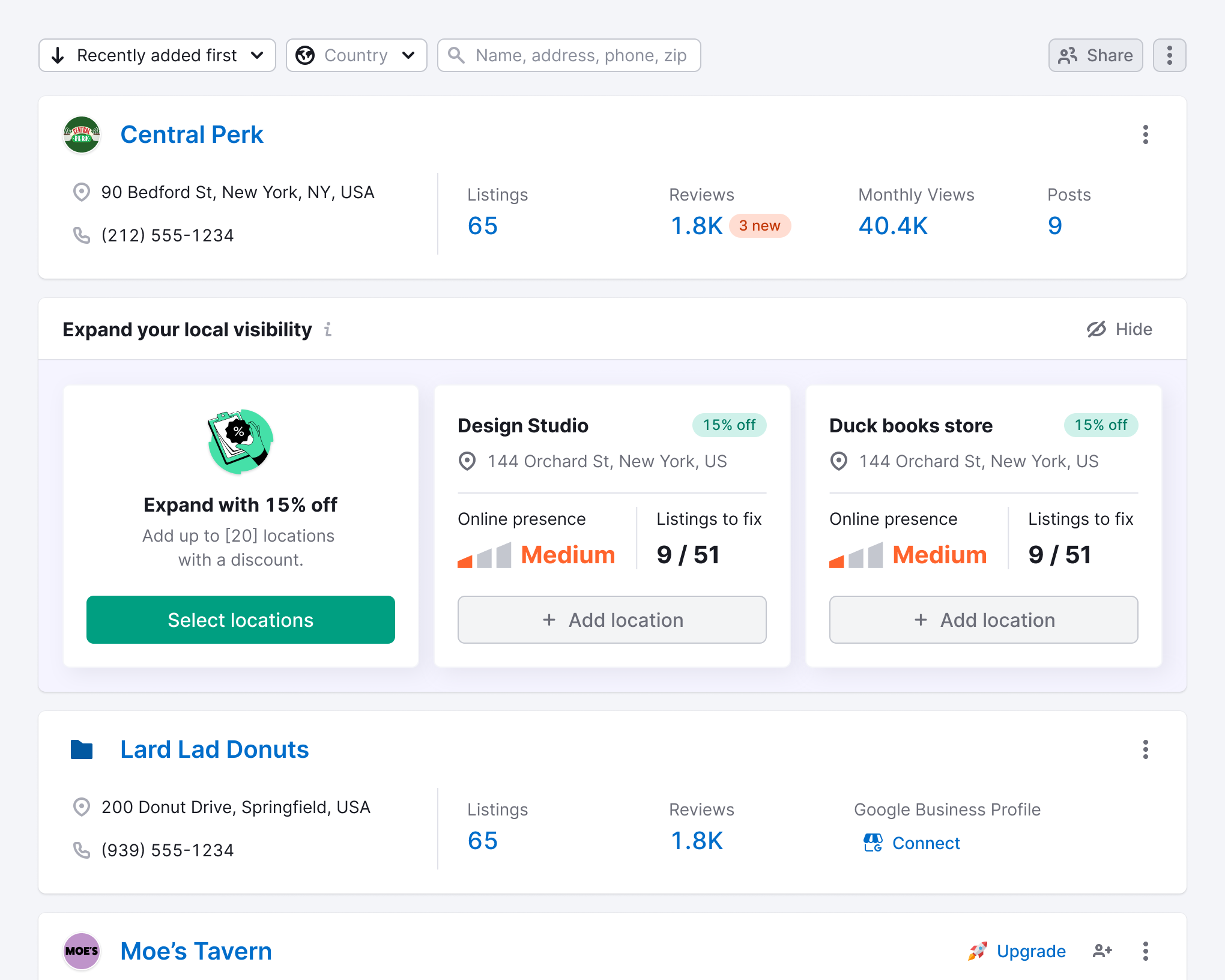Screen dimensions: 1225x980
Task: Open the Recently added first sort dropdown
Action: tap(157, 55)
